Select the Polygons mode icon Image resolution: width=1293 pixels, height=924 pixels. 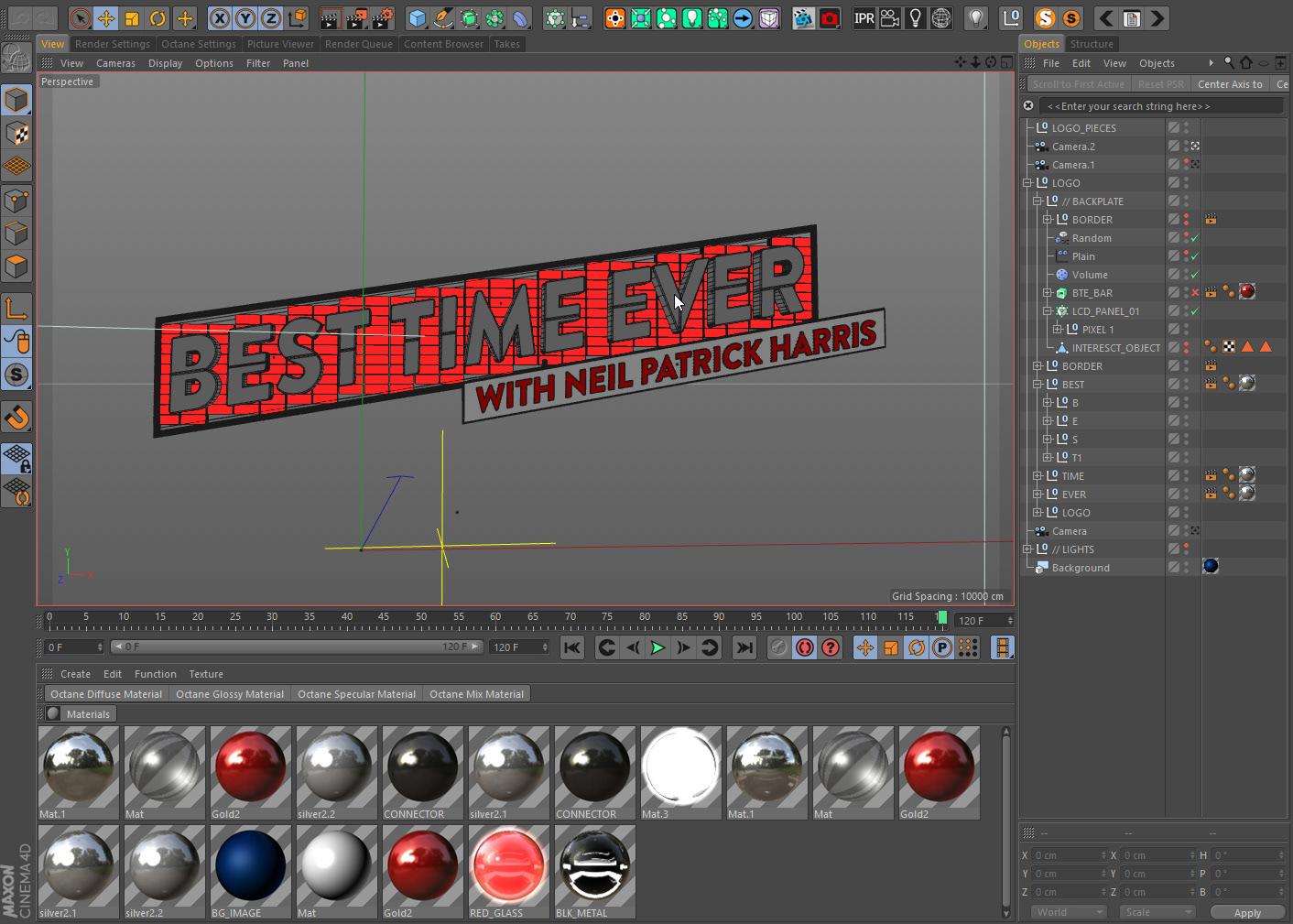pyautogui.click(x=16, y=266)
